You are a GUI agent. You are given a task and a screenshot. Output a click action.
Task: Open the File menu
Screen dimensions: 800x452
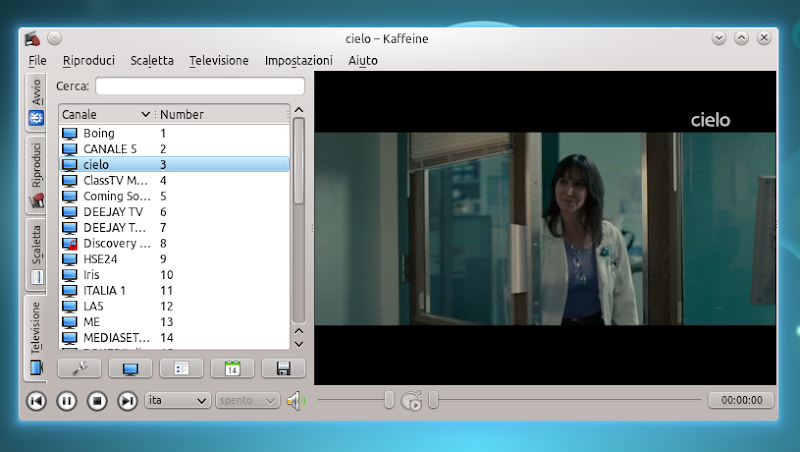pyautogui.click(x=37, y=61)
